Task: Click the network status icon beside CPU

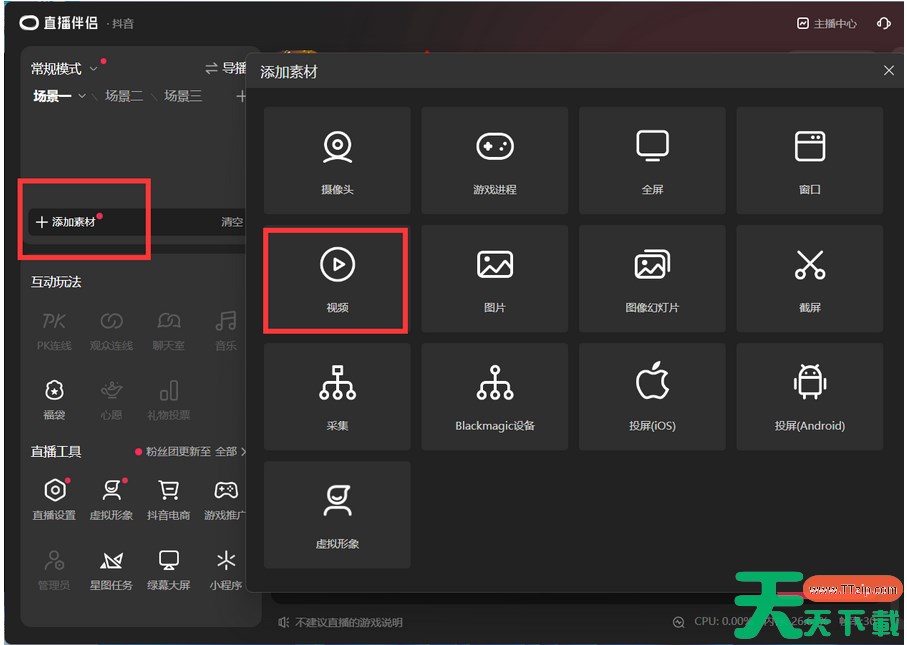Action: (x=679, y=622)
